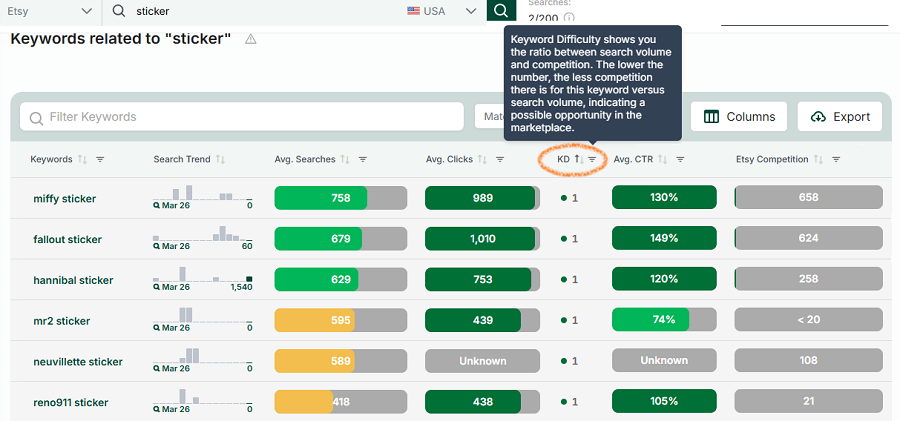Sort by KD column arrows

click(x=579, y=159)
